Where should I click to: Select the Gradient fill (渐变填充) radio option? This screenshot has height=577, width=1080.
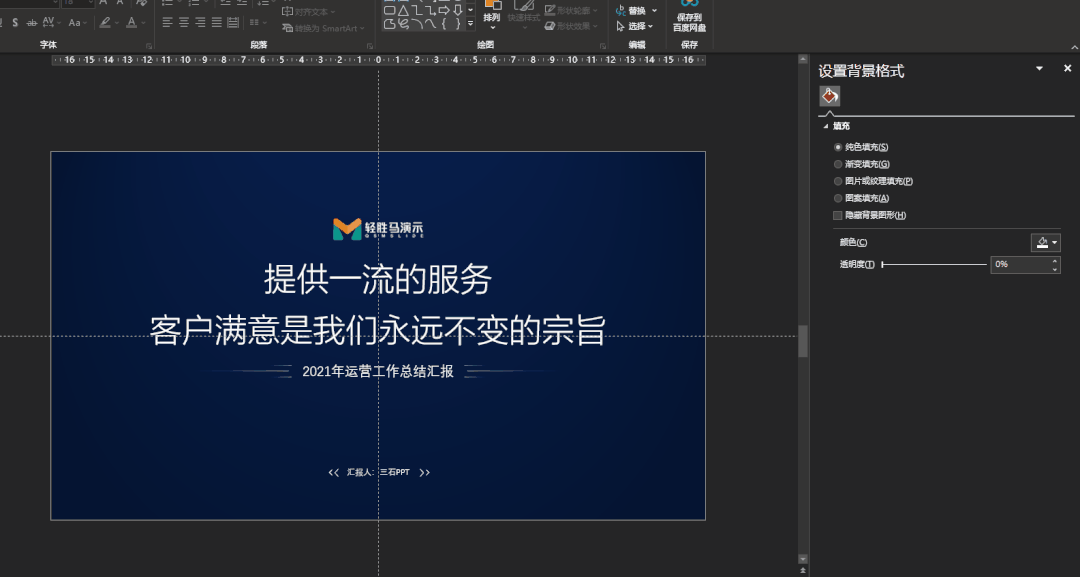coord(838,164)
